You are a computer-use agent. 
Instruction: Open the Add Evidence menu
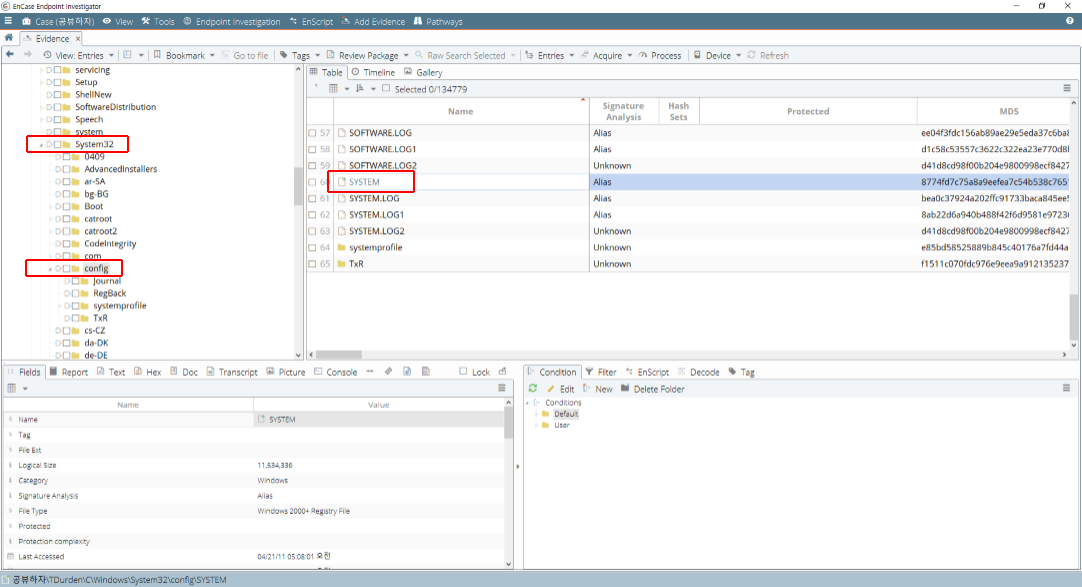click(x=380, y=21)
